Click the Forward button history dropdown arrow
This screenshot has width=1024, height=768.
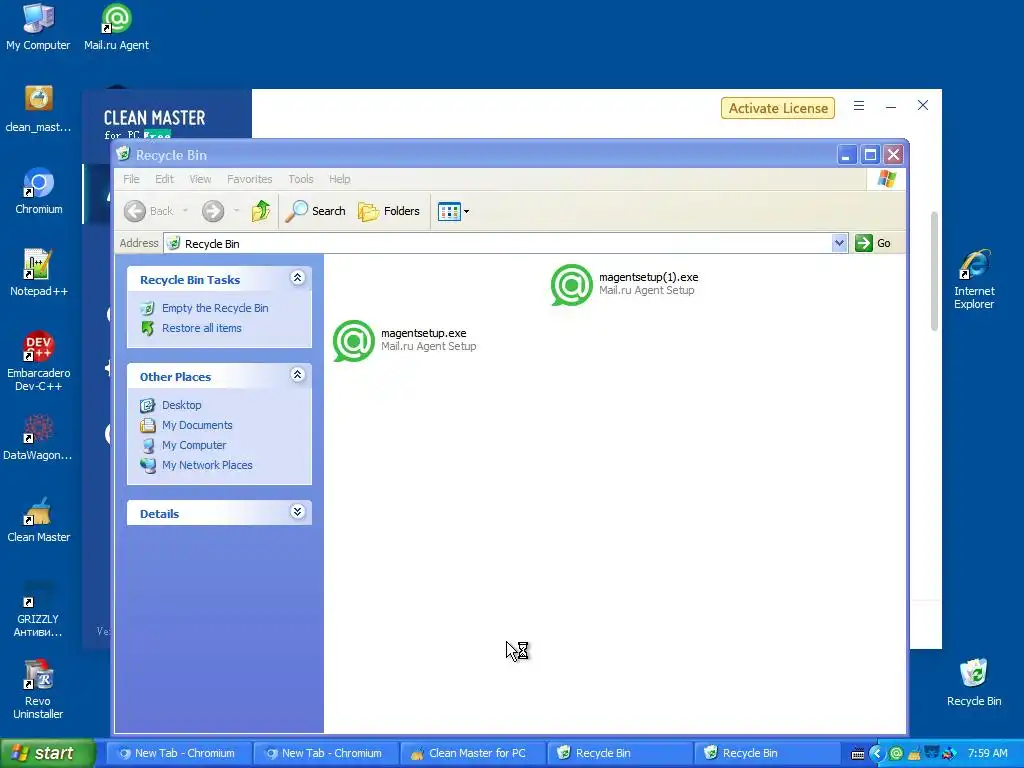[x=236, y=211]
